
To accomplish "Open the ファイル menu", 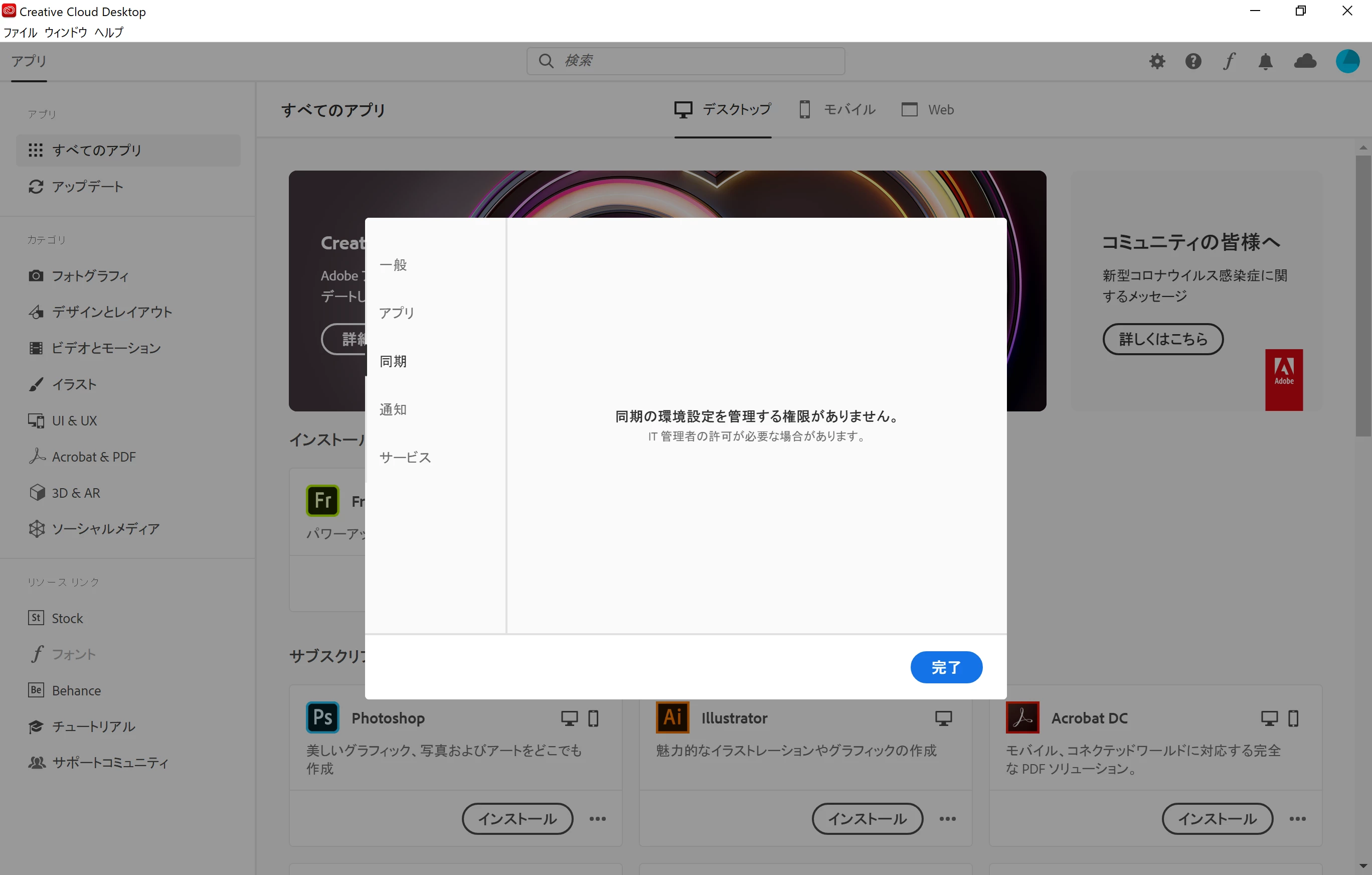I will pos(20,33).
